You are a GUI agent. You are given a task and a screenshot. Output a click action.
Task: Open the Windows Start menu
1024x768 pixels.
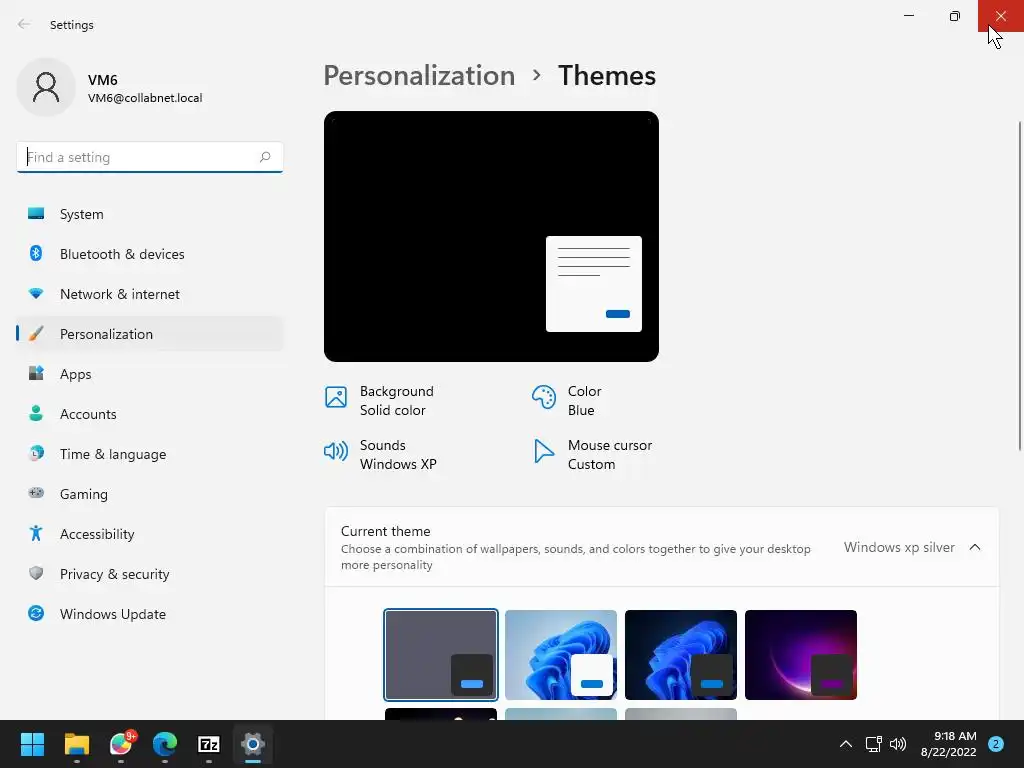tap(32, 744)
